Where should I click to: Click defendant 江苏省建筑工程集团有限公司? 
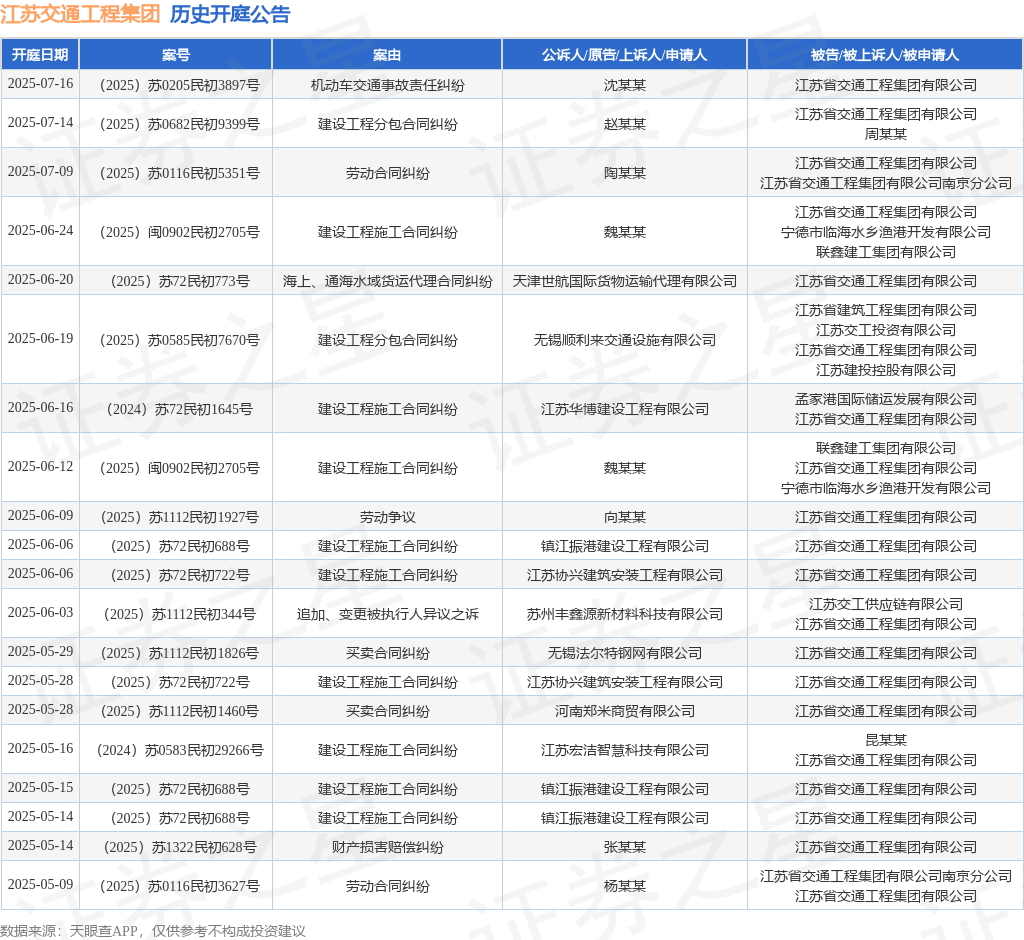885,310
